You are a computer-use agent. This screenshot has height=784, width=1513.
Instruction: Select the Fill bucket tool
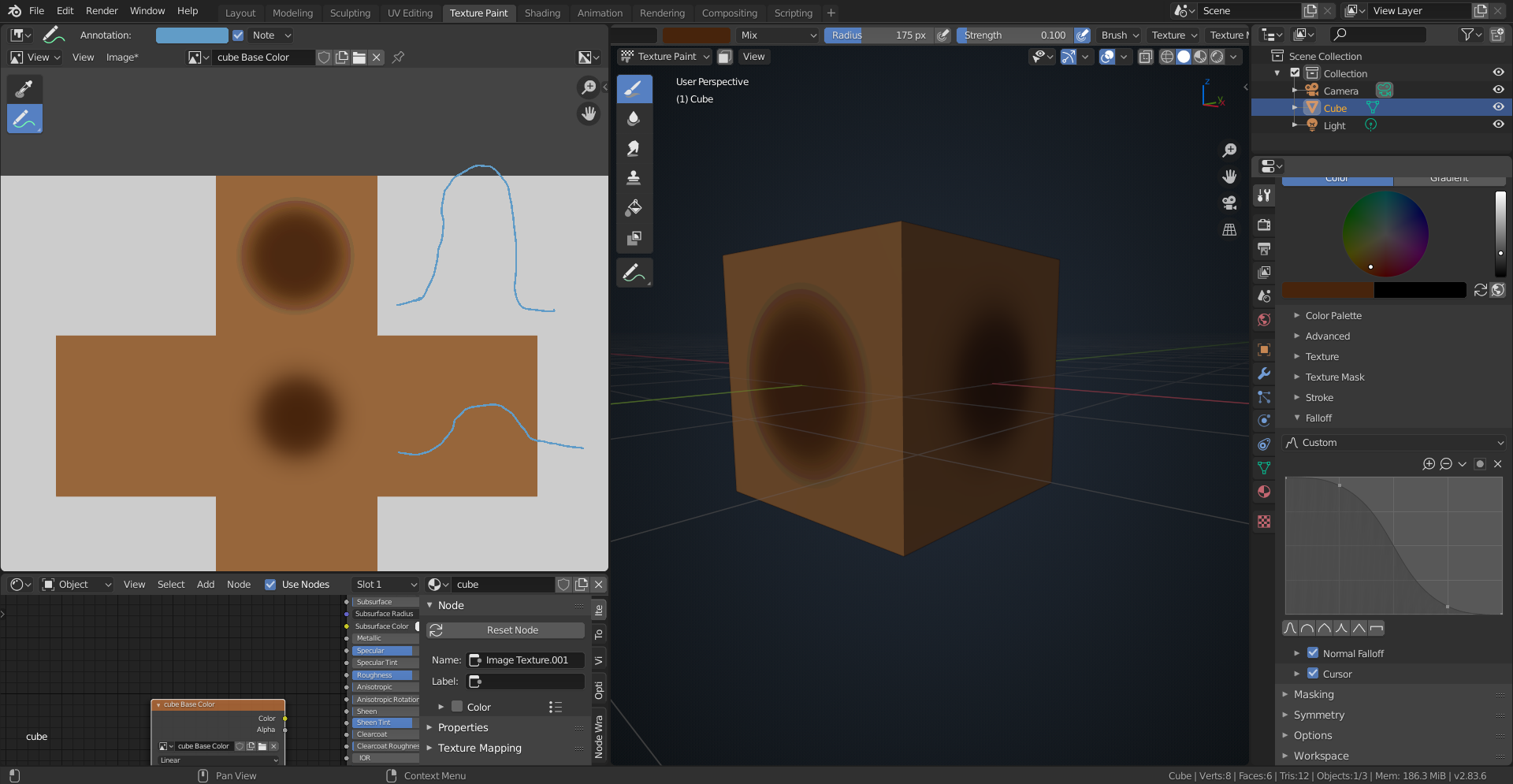[634, 208]
